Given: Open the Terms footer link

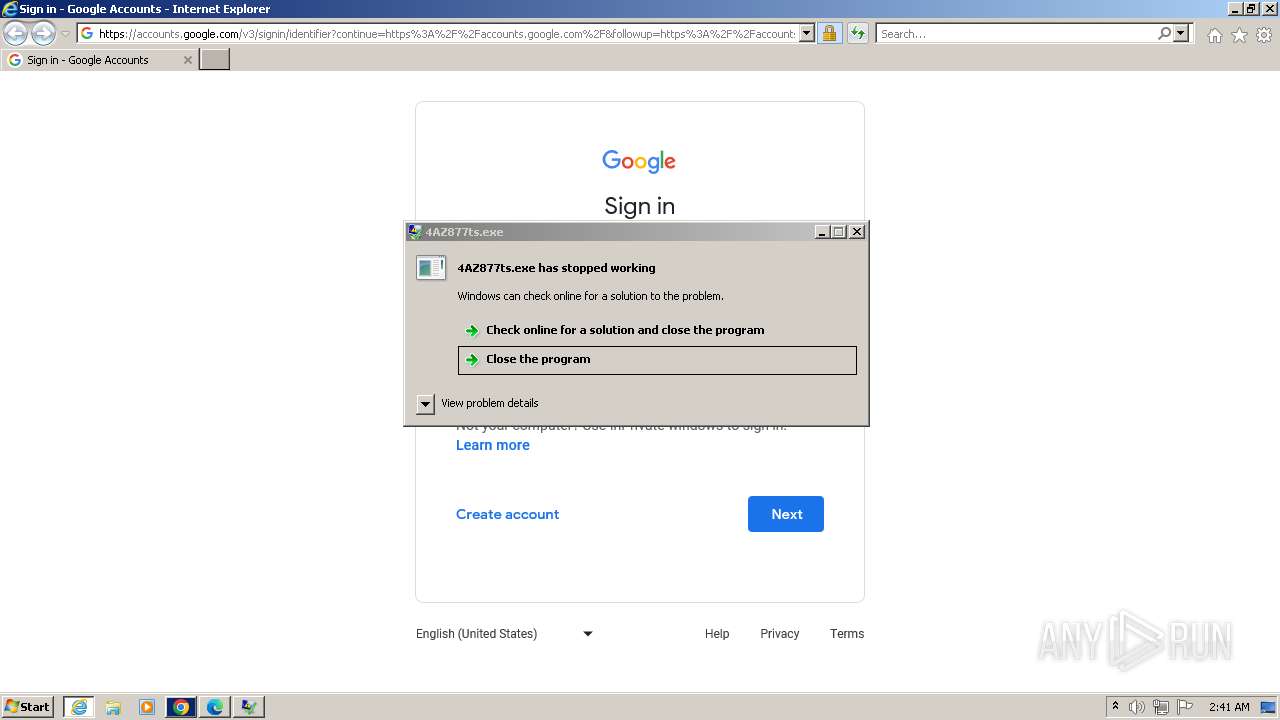Looking at the screenshot, I should (847, 634).
